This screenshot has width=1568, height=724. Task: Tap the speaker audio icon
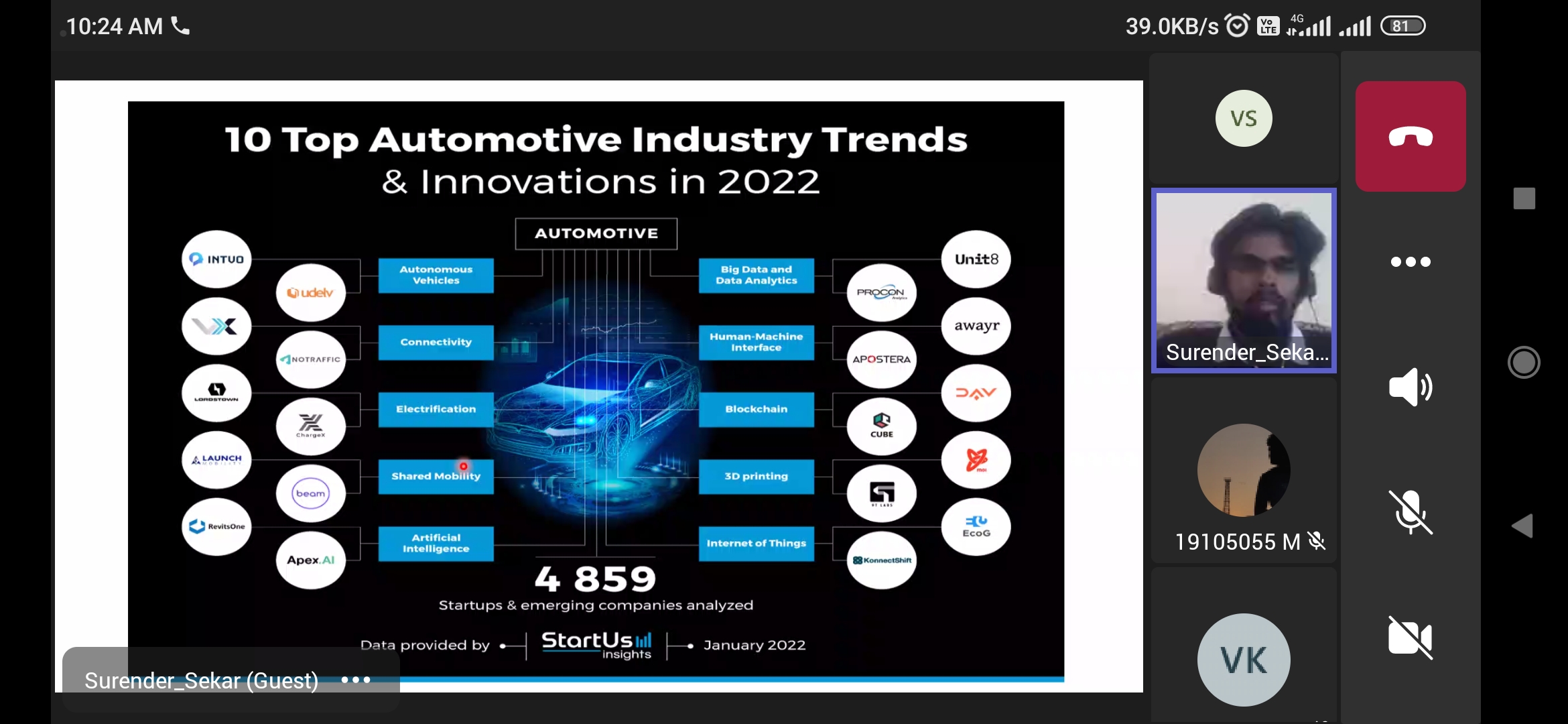1410,387
